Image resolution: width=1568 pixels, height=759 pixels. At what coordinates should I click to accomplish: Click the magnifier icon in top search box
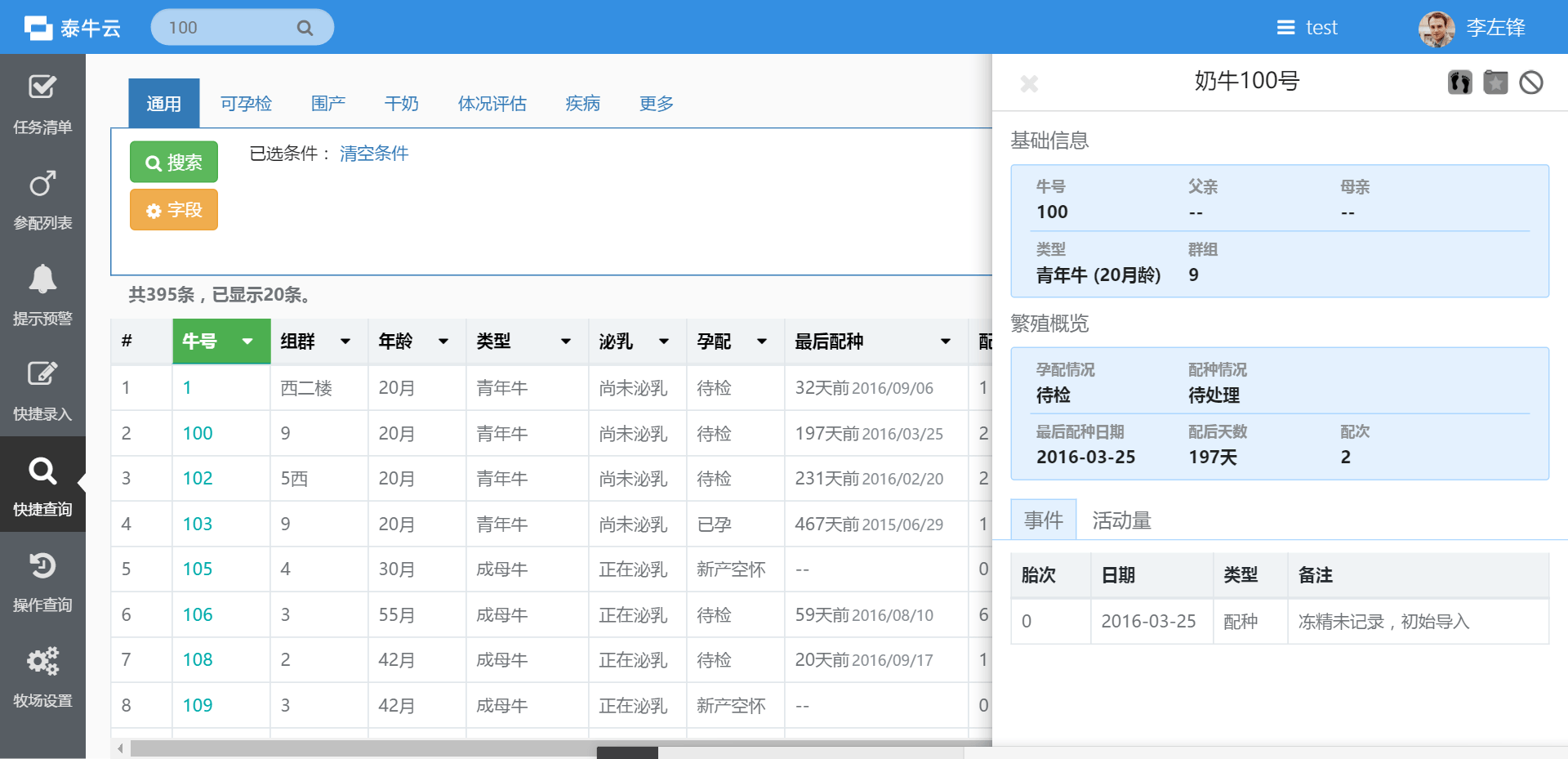(x=305, y=28)
